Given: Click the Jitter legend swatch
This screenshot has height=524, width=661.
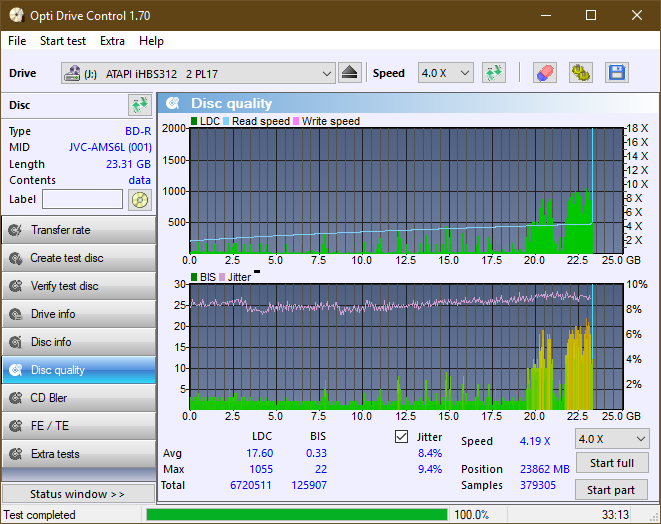Looking at the screenshot, I should click(x=222, y=277).
